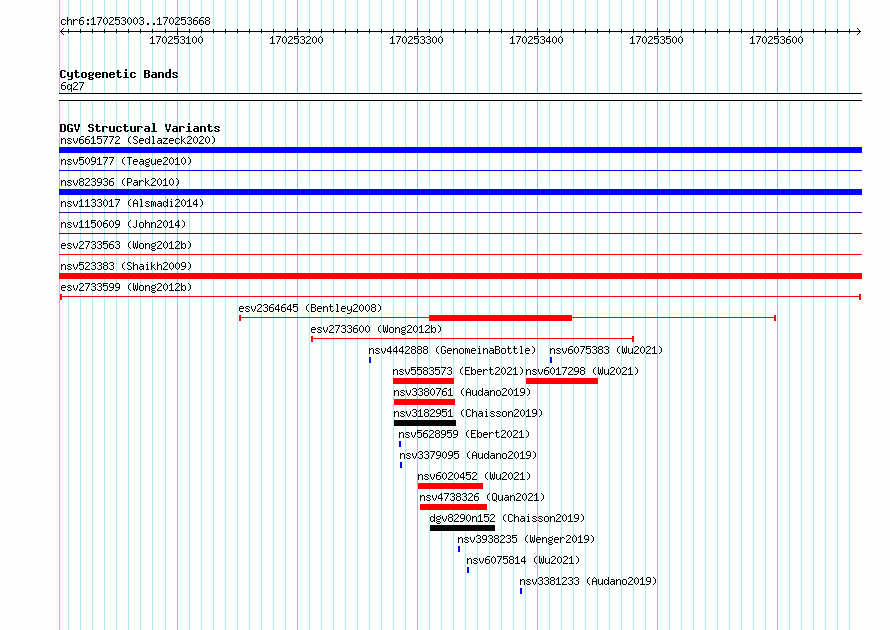Click the DGV Structural Variants track title

(140, 128)
